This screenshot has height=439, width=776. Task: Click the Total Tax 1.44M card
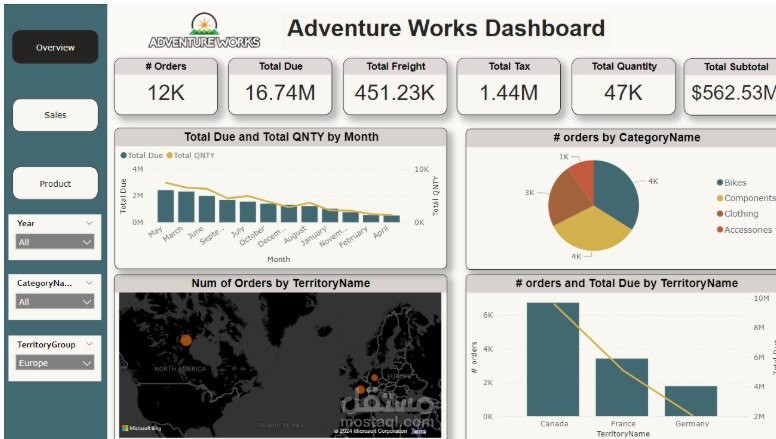click(509, 87)
